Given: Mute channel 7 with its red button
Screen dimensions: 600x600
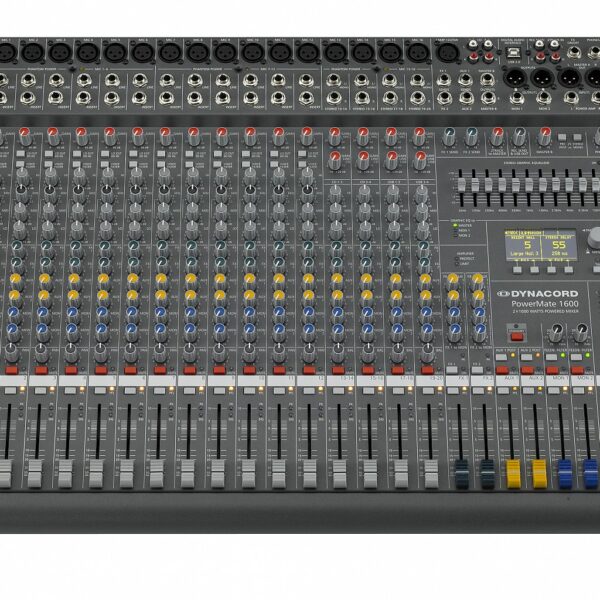Looking at the screenshot, I should (x=160, y=370).
